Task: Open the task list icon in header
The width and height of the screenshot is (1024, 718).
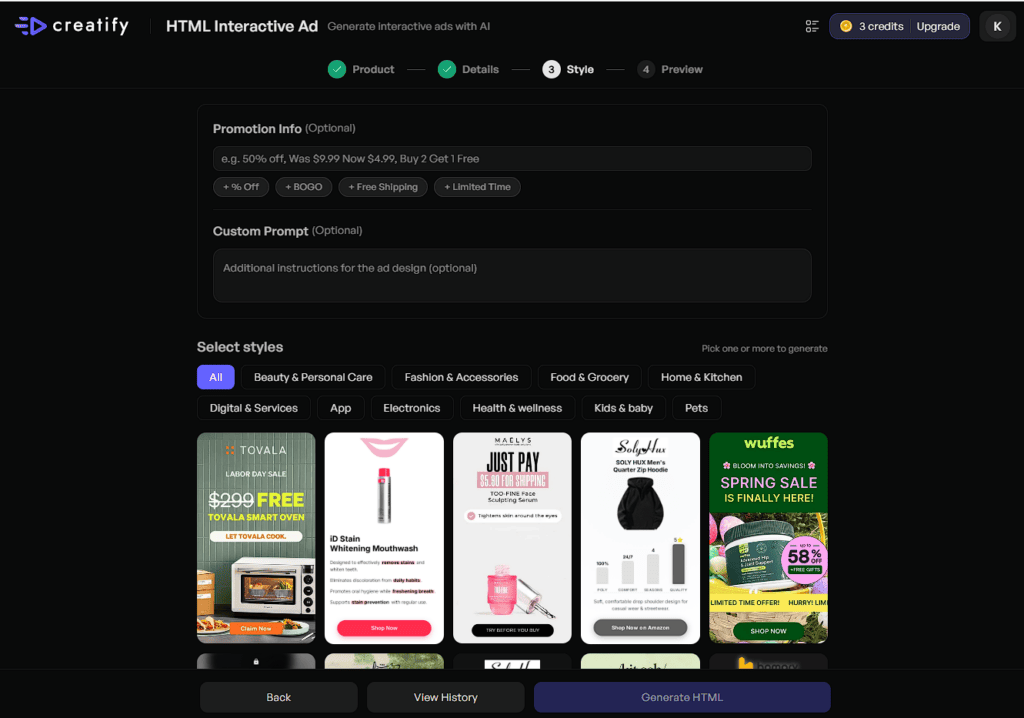Action: tap(812, 26)
